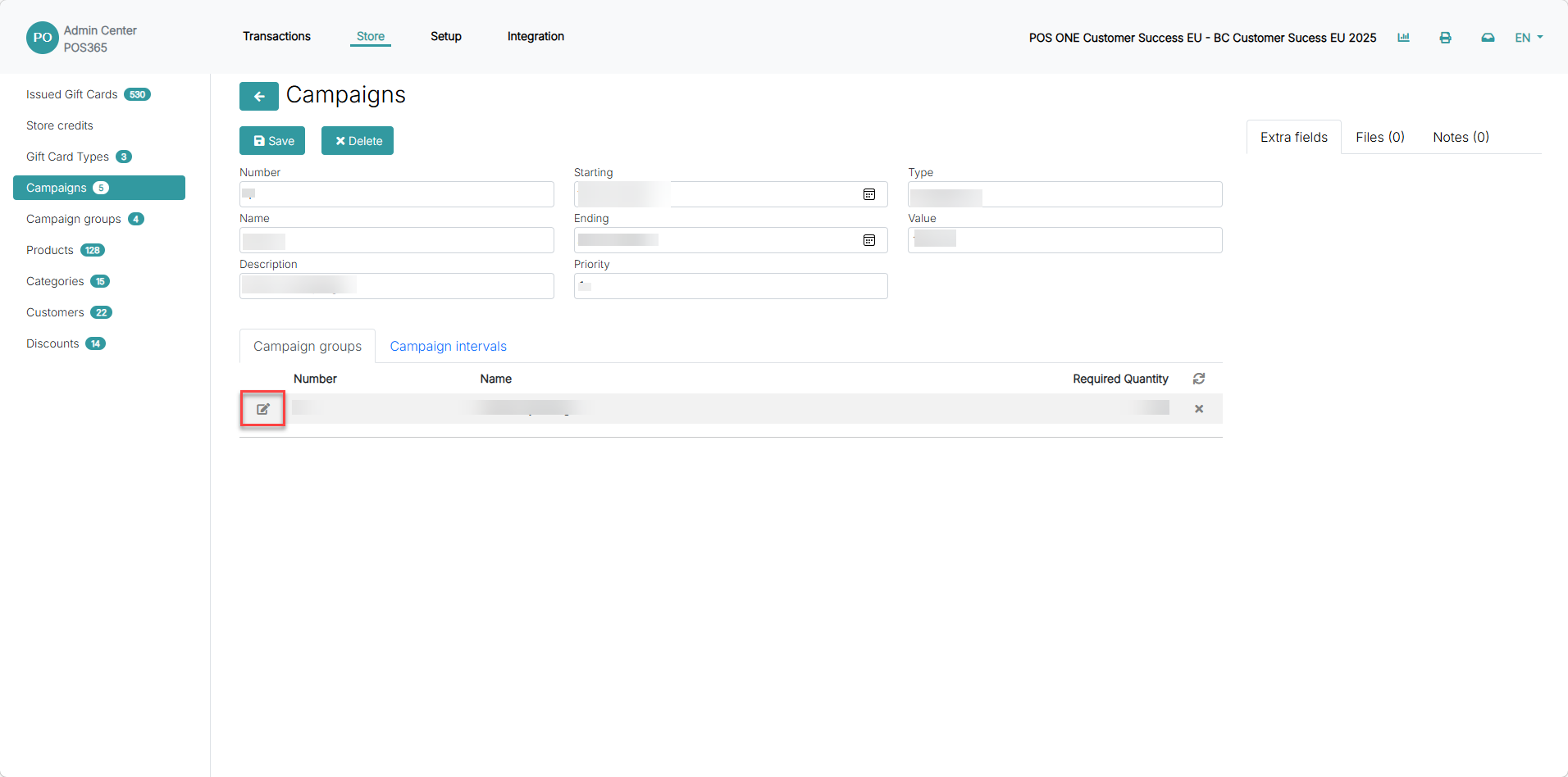Open the statistics chart icon in header
The image size is (1568, 777).
click(x=1403, y=38)
